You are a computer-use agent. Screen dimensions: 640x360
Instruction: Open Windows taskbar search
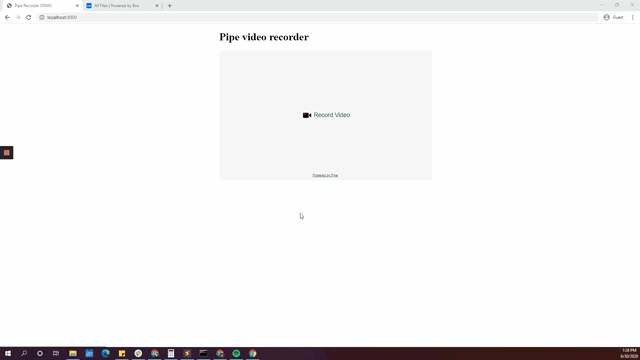(x=24, y=353)
